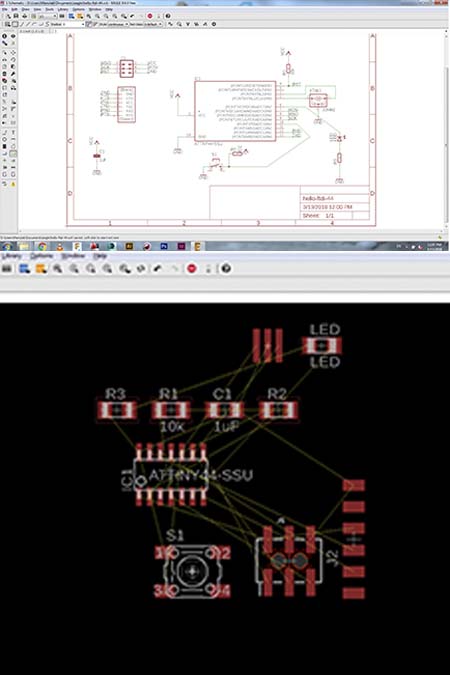Image resolution: width=450 pixels, height=675 pixels.
Task: Open dropdown right of wire bend icons
Action: click(x=67, y=24)
